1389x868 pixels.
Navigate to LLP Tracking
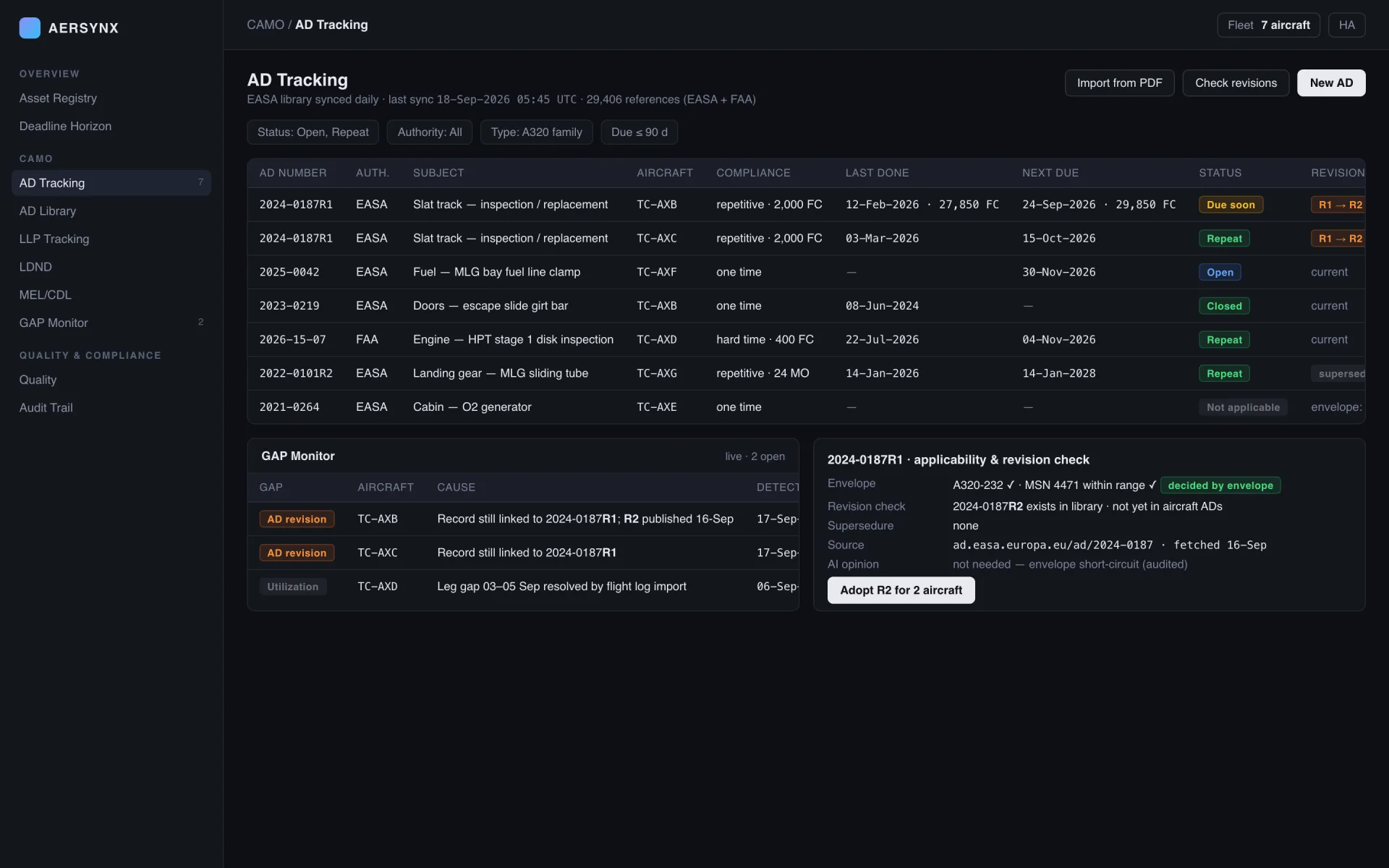tap(111, 239)
